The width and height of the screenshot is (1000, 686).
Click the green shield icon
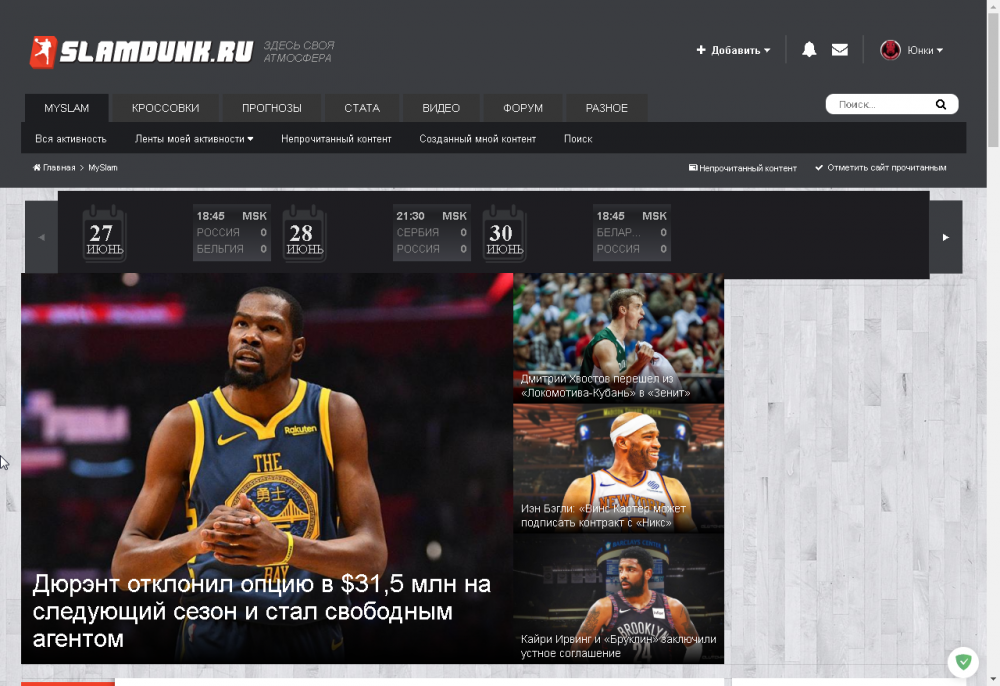click(x=963, y=662)
